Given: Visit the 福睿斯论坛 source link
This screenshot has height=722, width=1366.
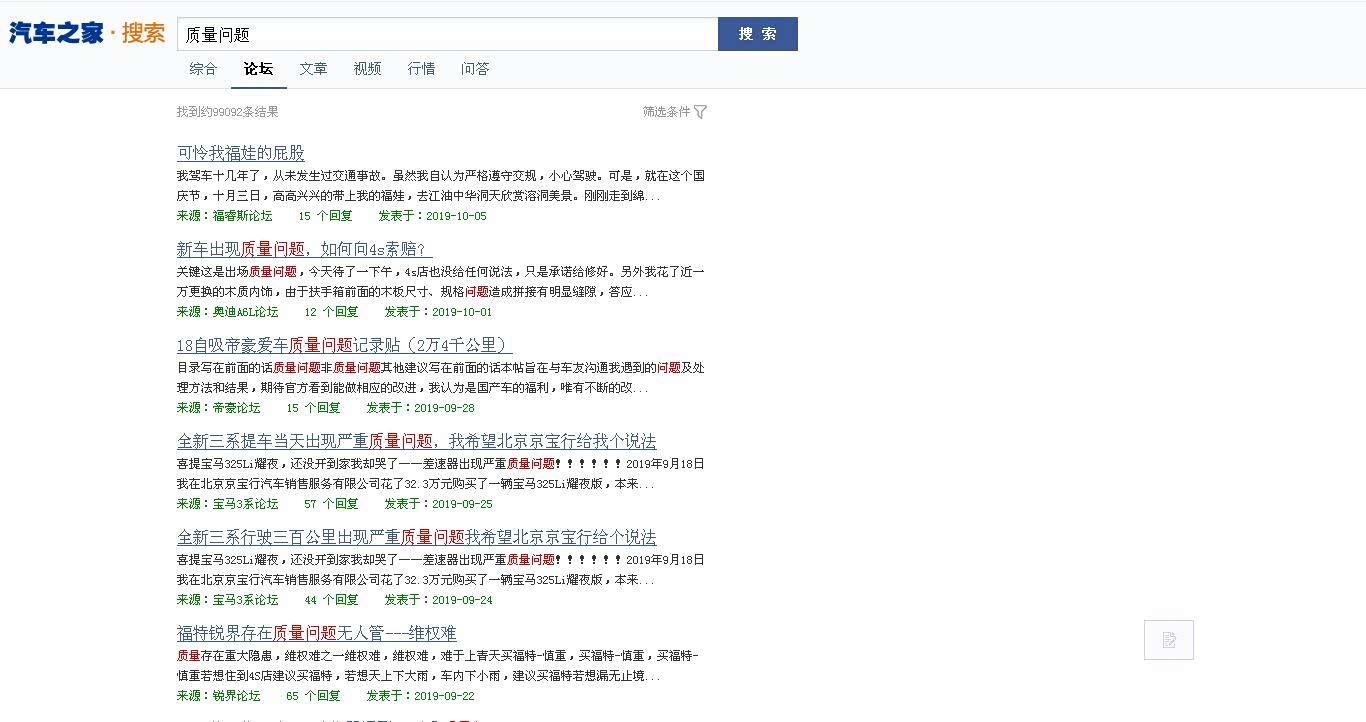Looking at the screenshot, I should pos(242,216).
